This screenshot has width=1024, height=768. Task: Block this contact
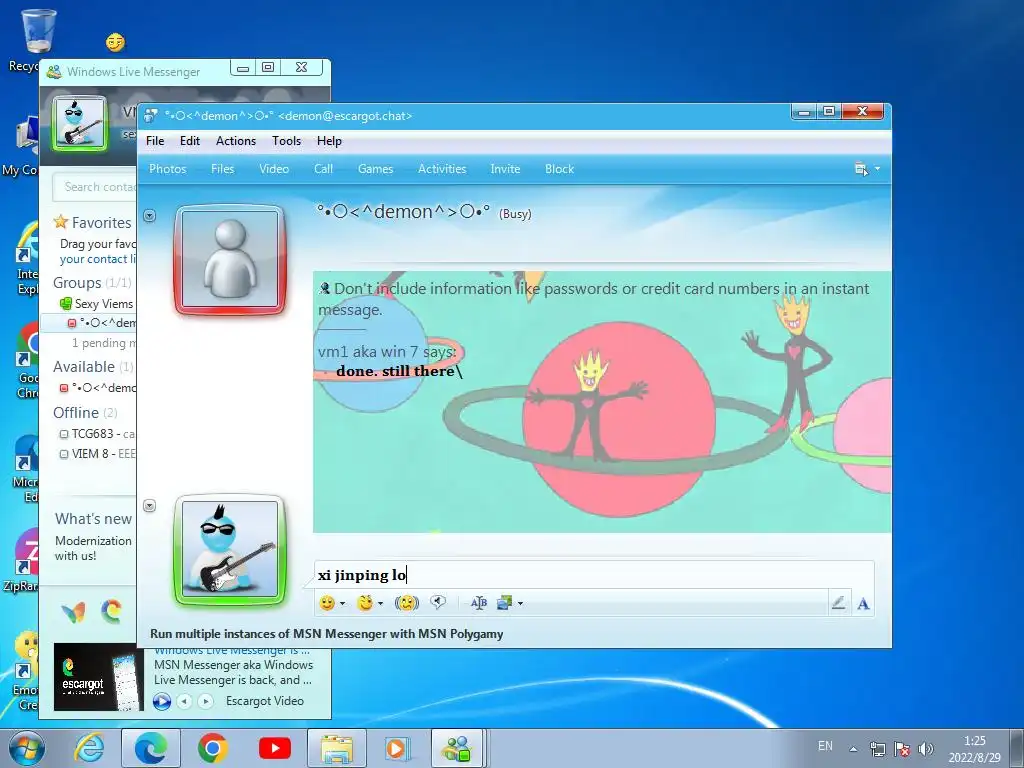pyautogui.click(x=560, y=169)
